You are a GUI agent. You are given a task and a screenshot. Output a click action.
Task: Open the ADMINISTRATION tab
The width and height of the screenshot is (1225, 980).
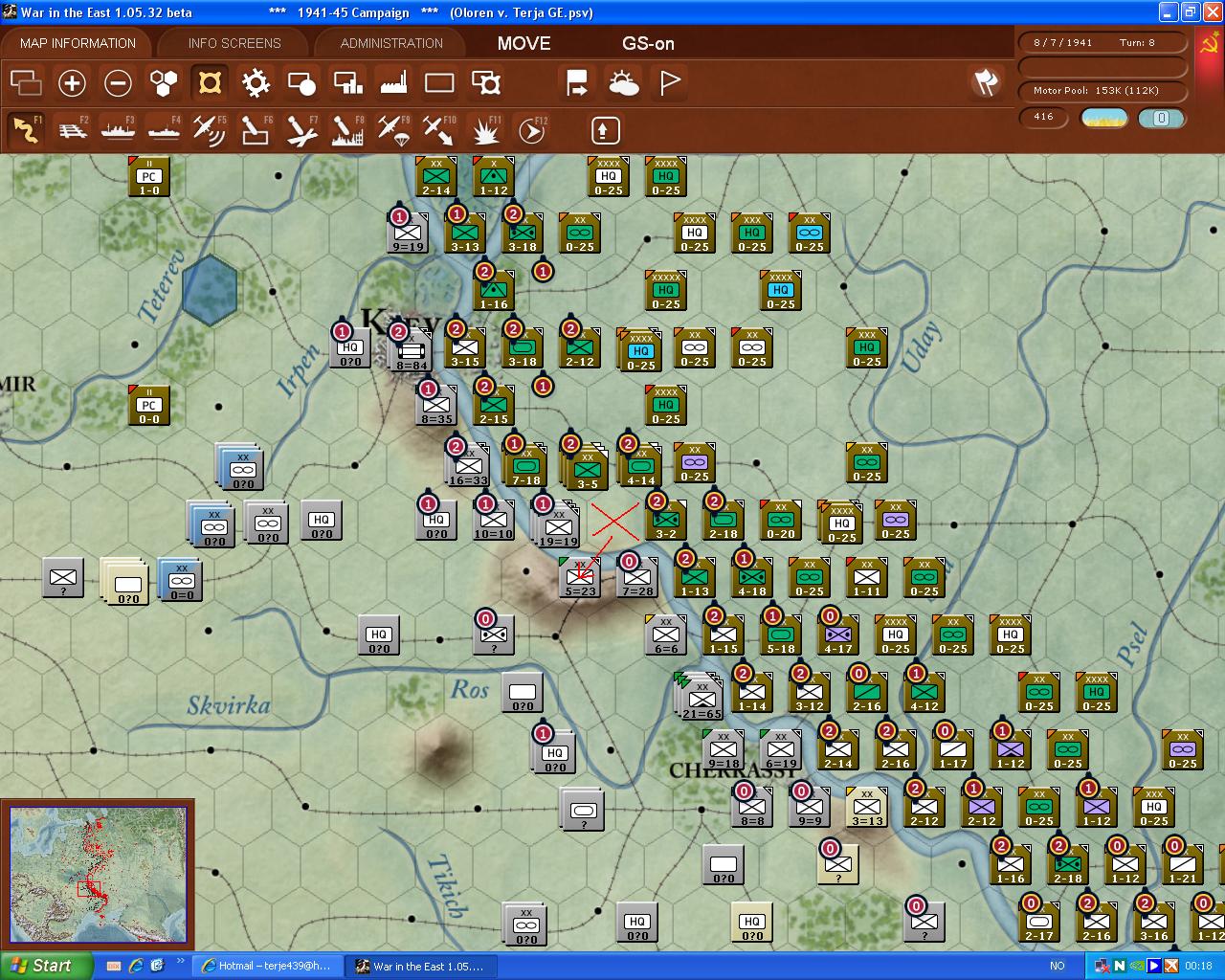391,43
